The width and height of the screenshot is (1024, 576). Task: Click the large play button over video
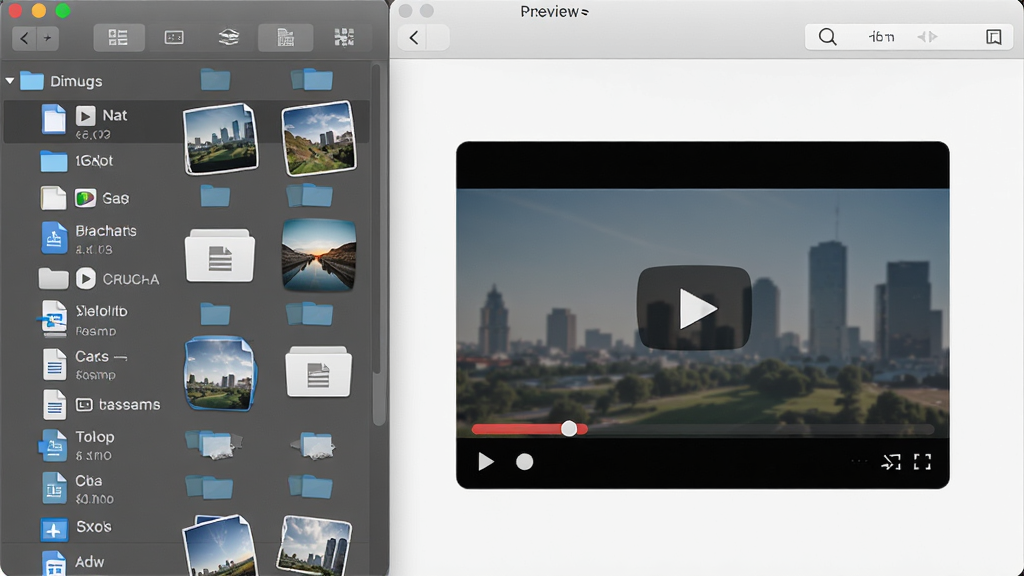point(694,308)
